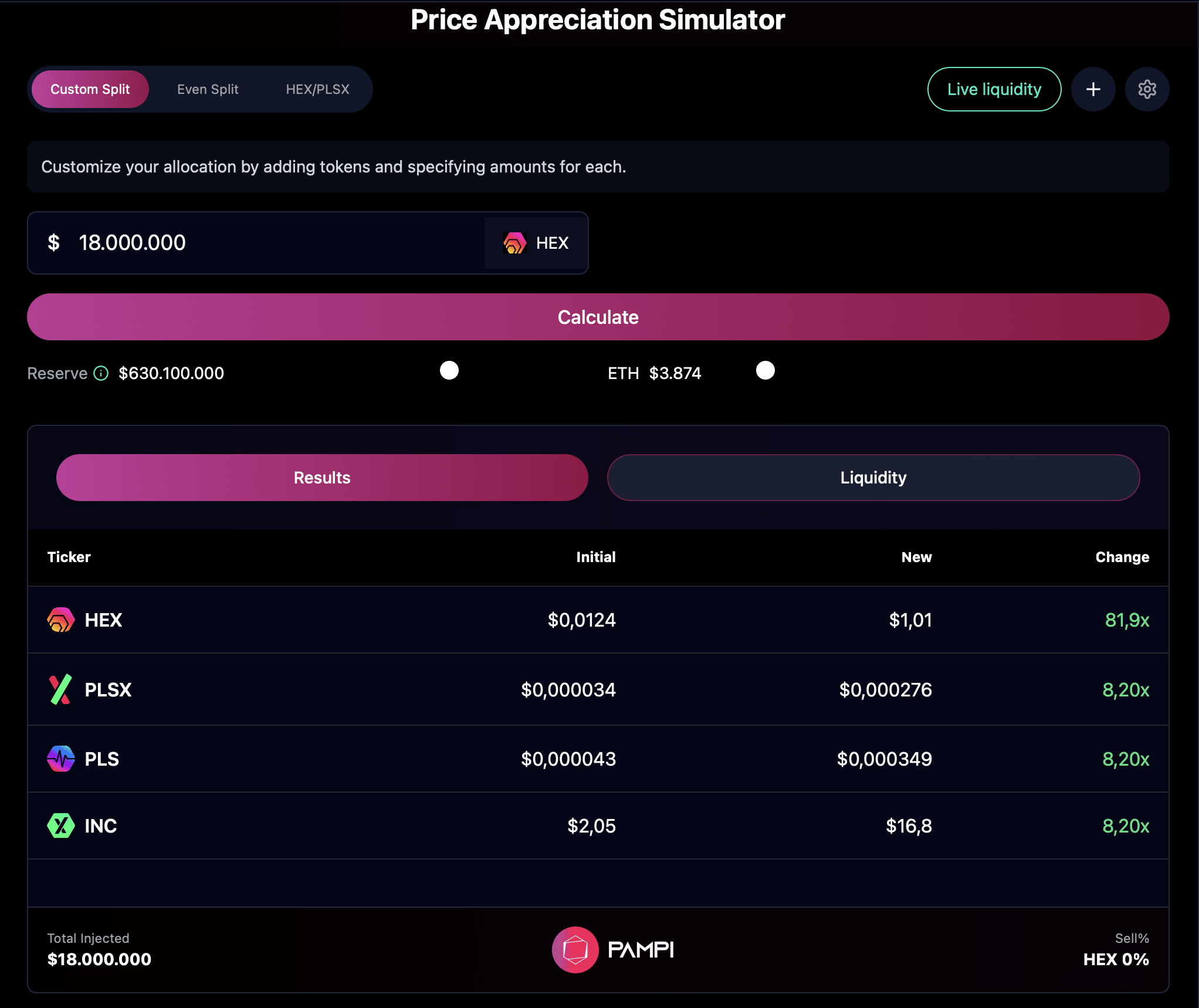Screen dimensions: 1199x1008
Task: Click the Sell% HEX 0% value
Action: pos(1116,959)
